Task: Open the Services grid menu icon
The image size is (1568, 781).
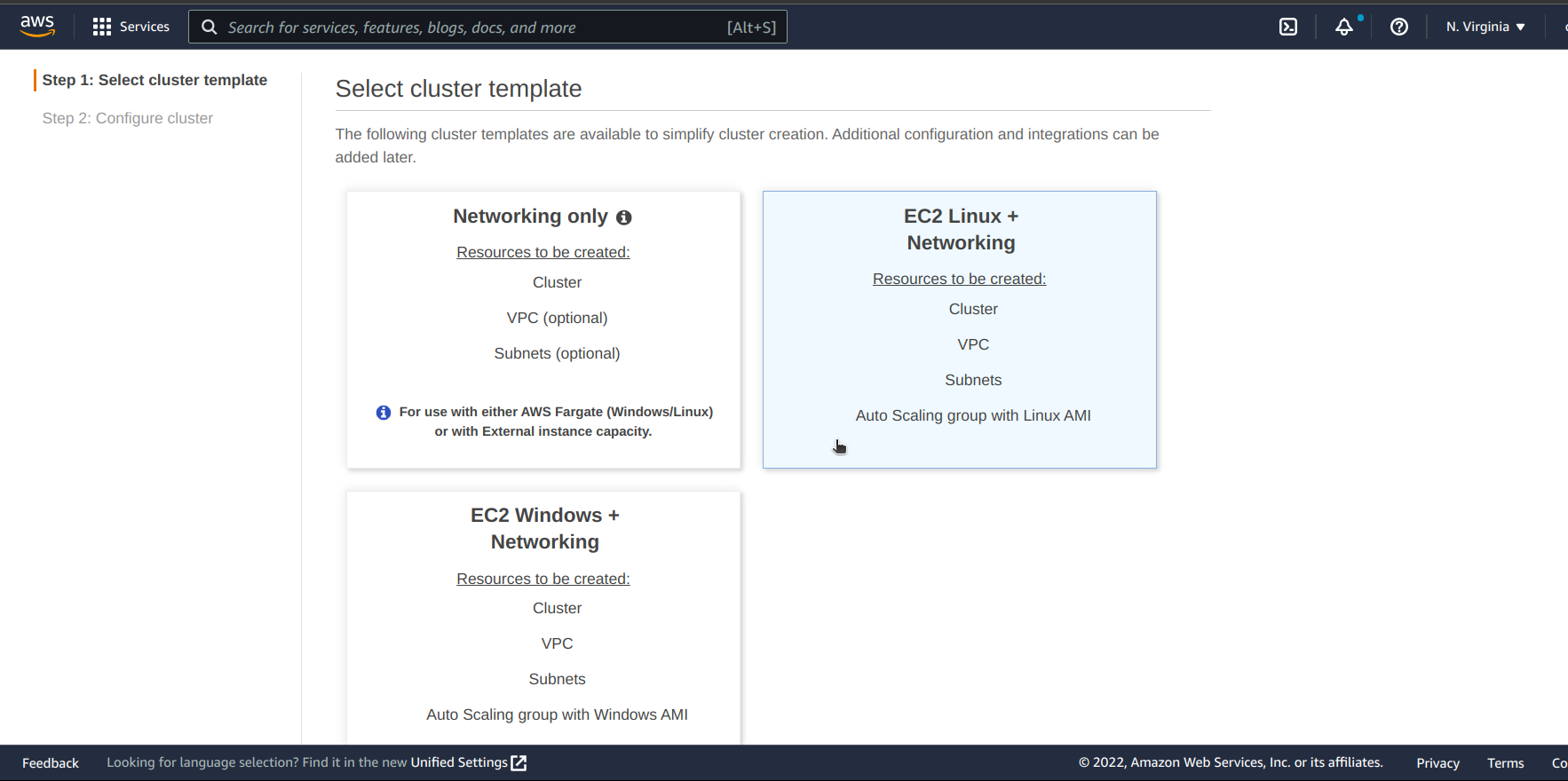Action: click(102, 27)
